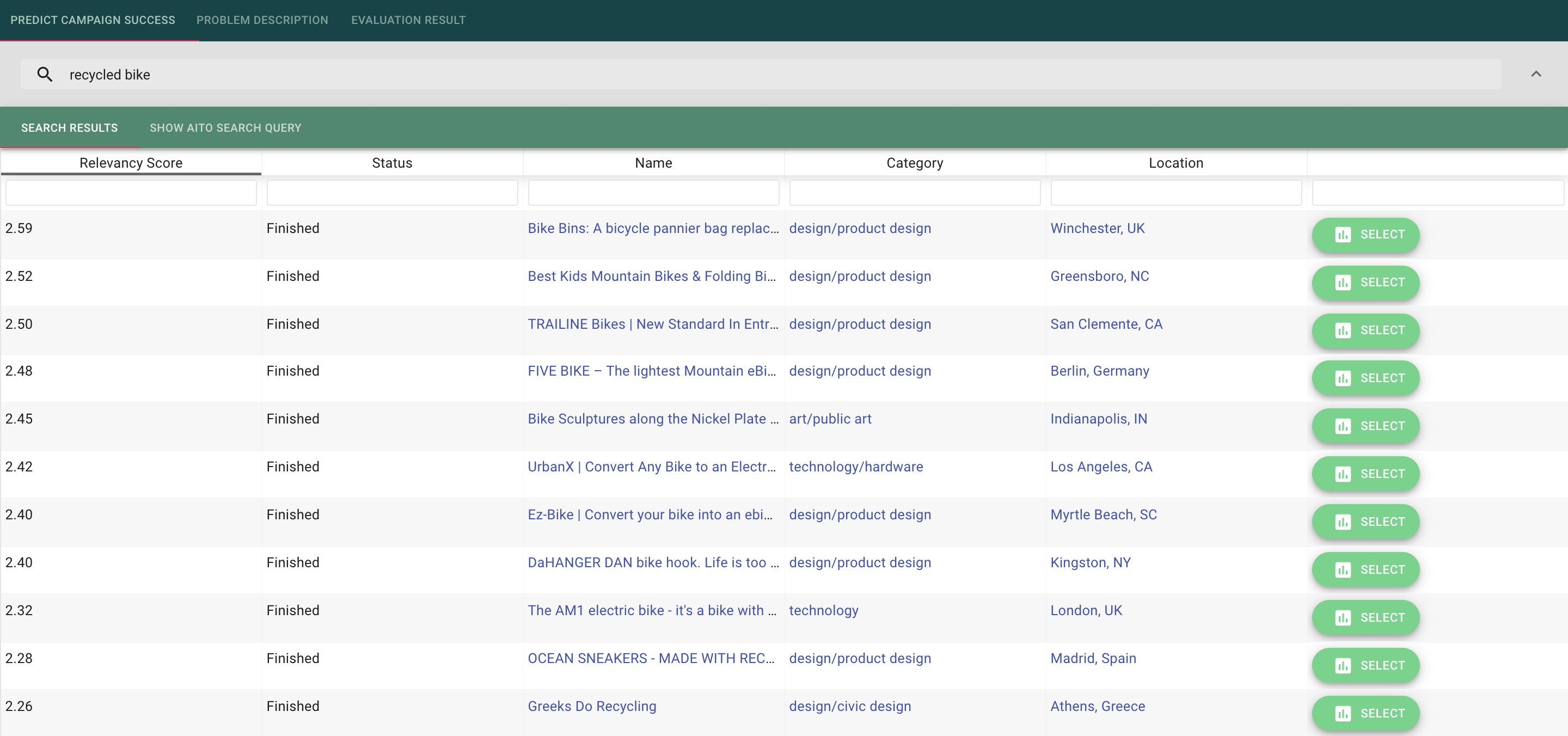Select the AM1 electric bike campaign

pos(1365,617)
